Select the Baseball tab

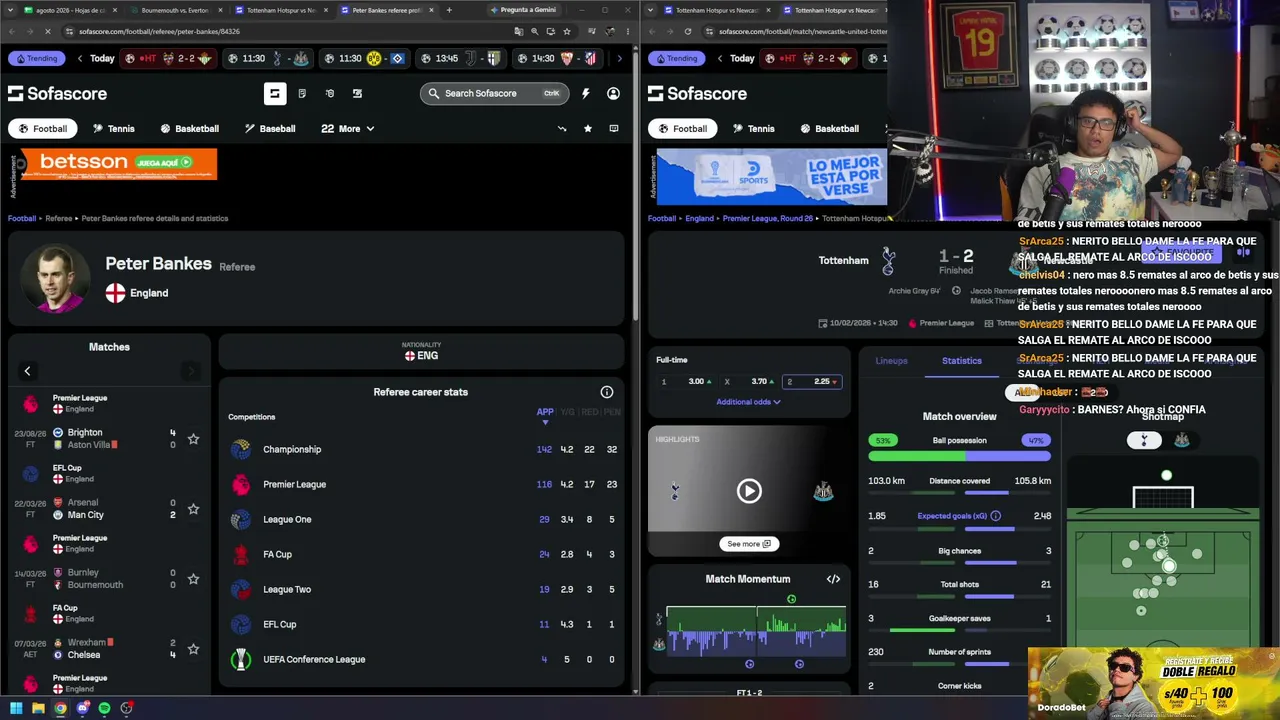click(x=269, y=128)
